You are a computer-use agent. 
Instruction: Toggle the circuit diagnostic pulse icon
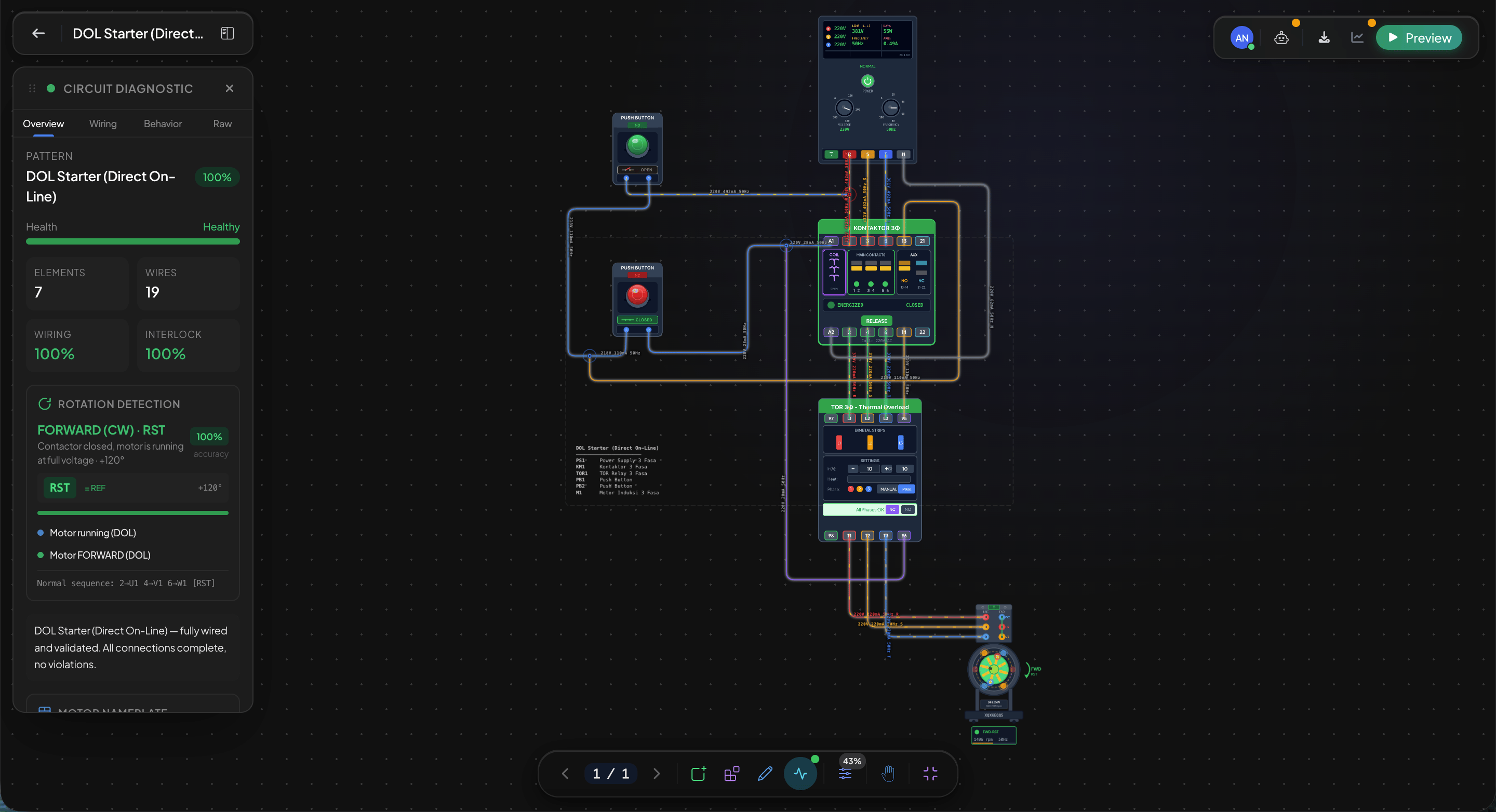coord(800,774)
